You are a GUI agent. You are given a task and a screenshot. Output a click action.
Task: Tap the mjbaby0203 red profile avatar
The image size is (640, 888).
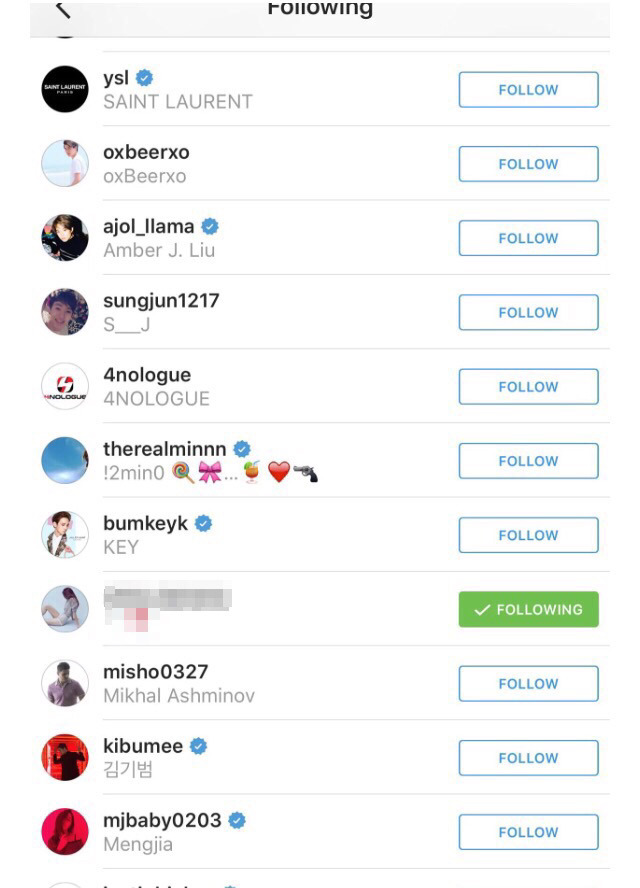point(65,831)
